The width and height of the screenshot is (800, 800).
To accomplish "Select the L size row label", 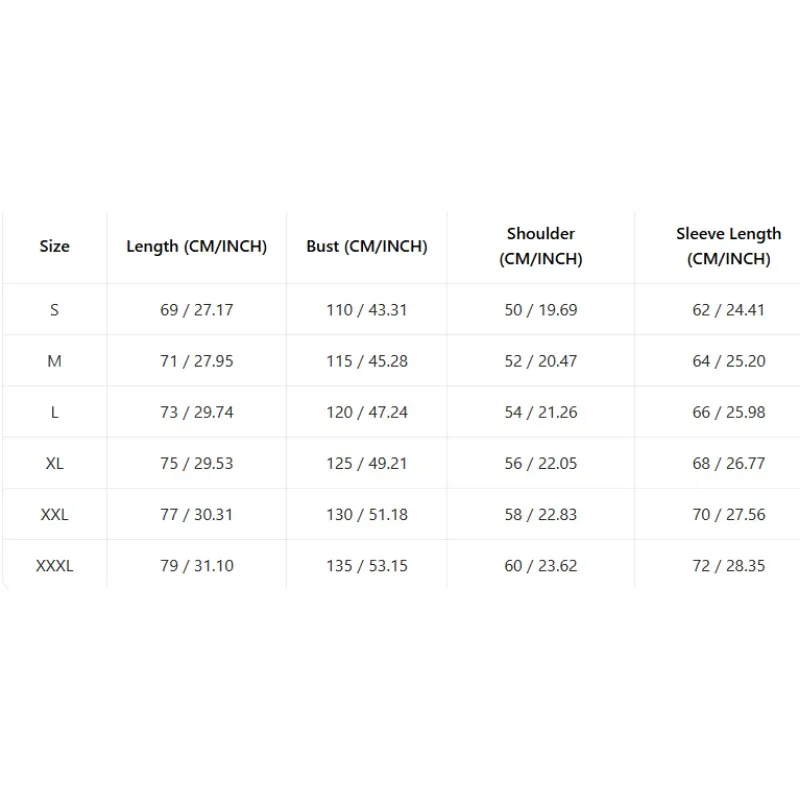I will tap(55, 412).
